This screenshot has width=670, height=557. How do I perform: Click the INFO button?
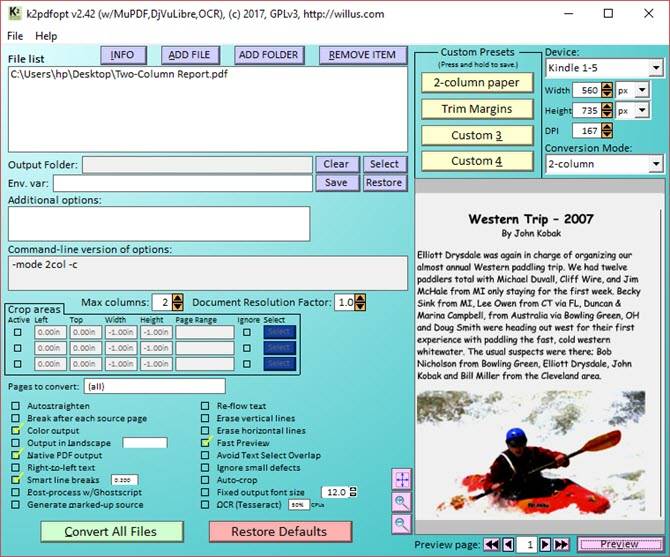coord(123,55)
